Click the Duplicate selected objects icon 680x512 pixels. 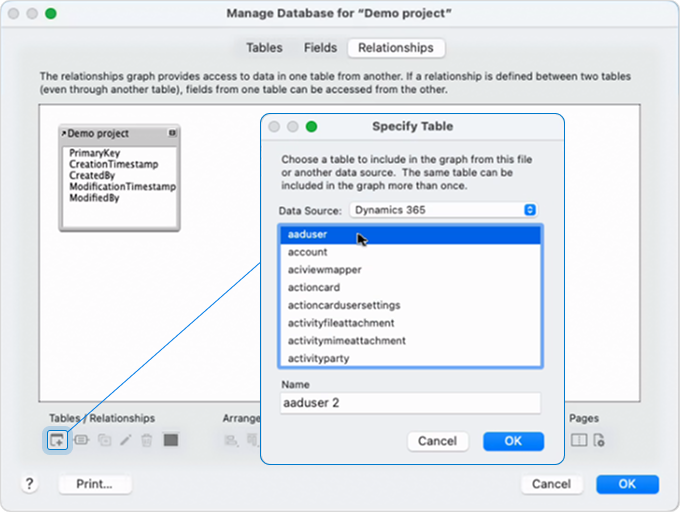point(104,440)
